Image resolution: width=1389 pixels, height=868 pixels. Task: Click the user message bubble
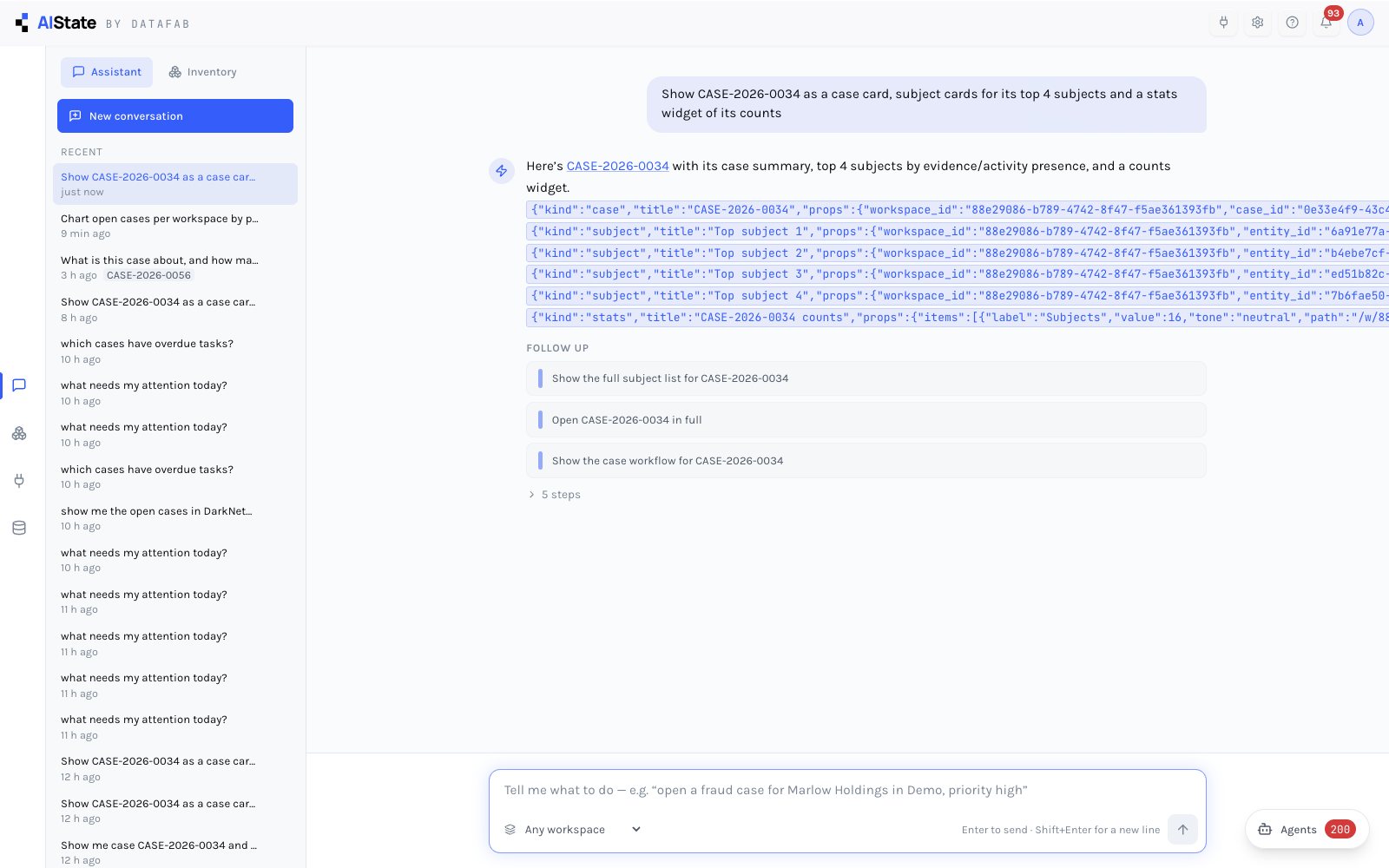point(926,104)
